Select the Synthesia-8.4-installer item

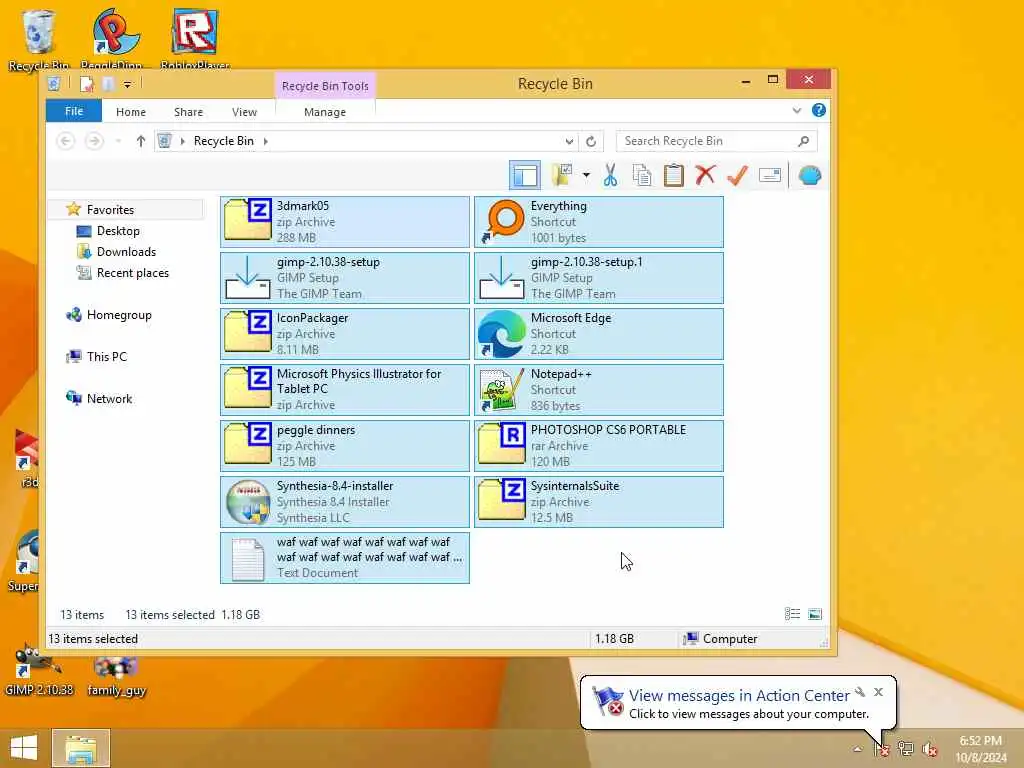(x=345, y=502)
